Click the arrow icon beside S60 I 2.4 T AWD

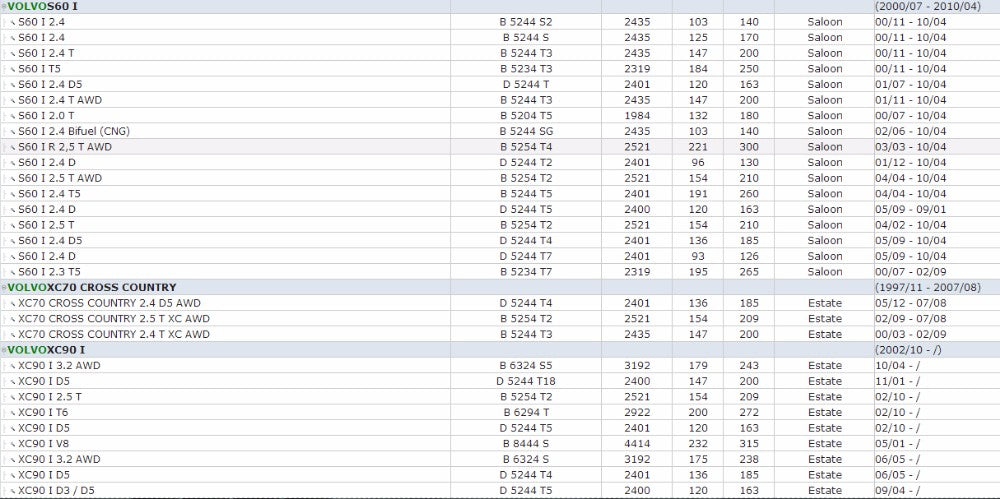tap(13, 100)
